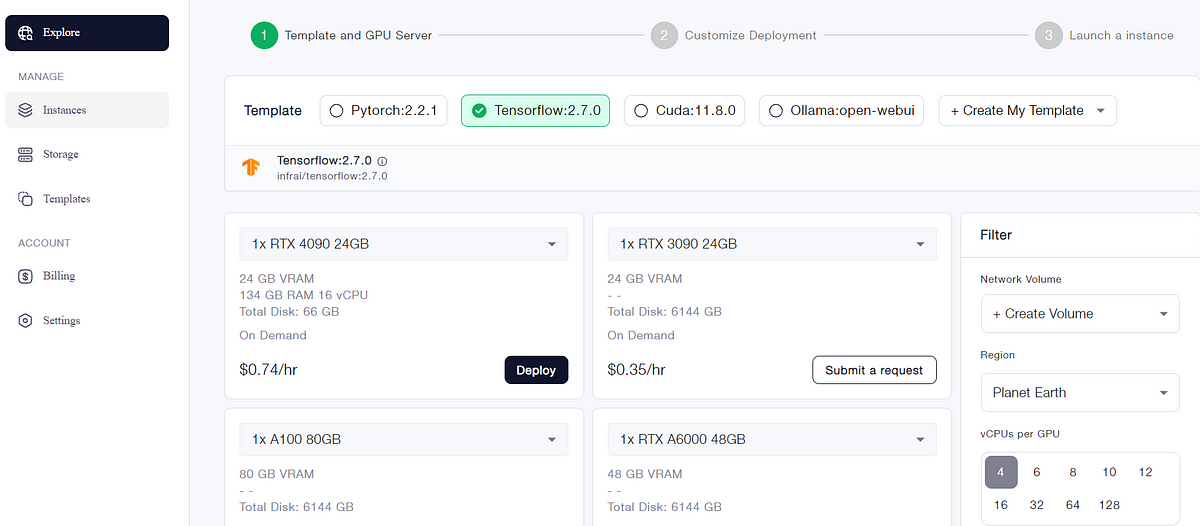1200x526 pixels.
Task: Click the Instances layers icon
Action: click(26, 110)
